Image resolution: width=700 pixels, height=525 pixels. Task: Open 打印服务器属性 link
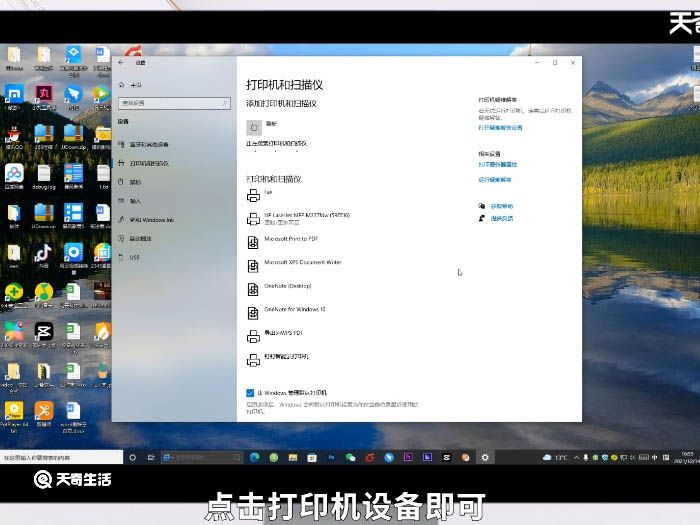(x=497, y=165)
